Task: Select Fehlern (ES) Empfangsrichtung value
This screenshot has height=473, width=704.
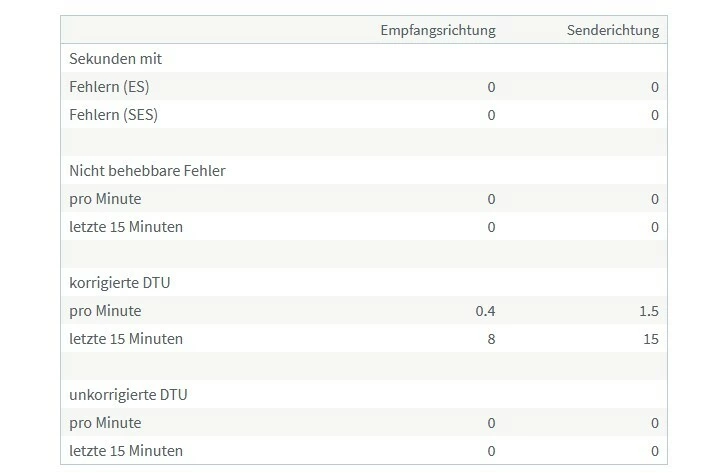Action: (x=491, y=87)
